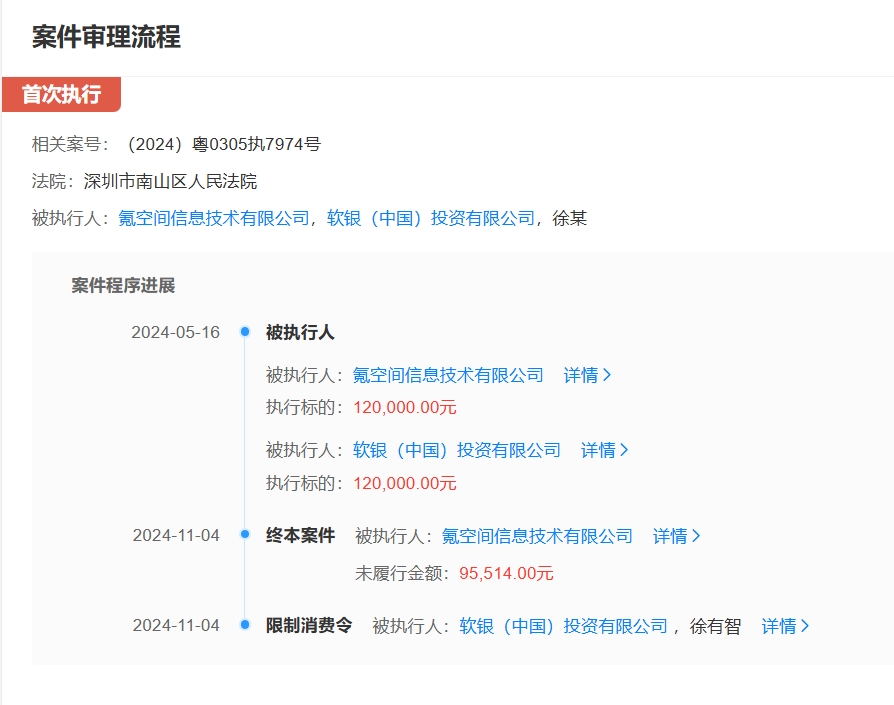Viewport: 894px width, 705px height.
Task: Click 徐某 in header 被执行人 line
Action: coord(570,218)
